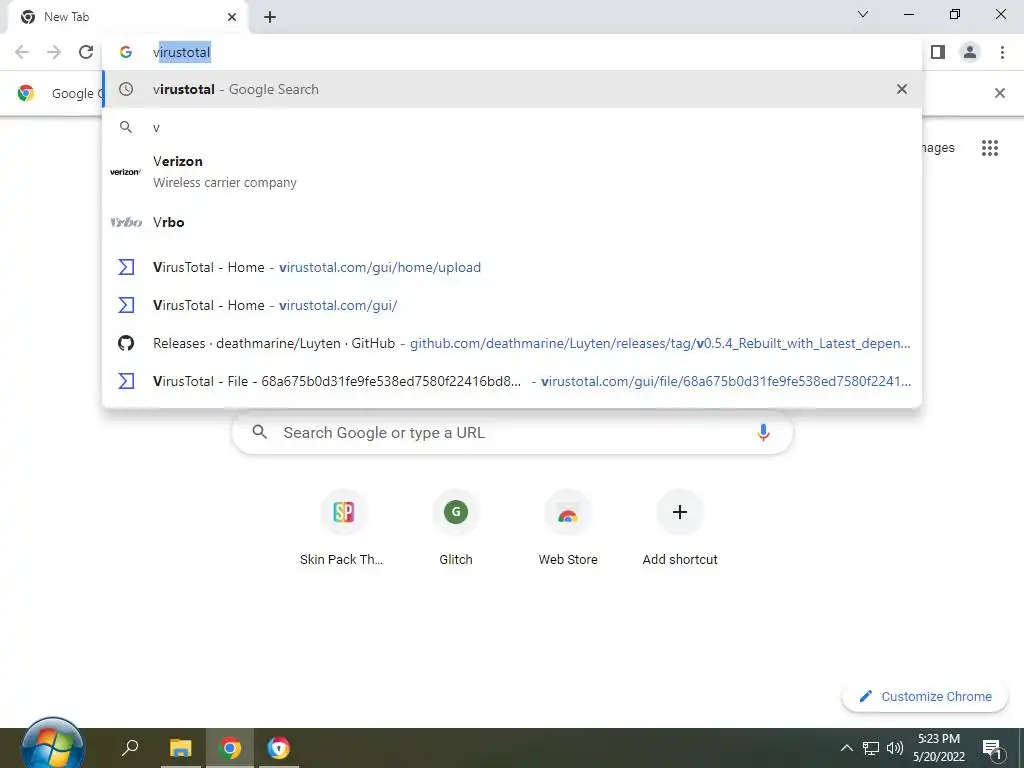This screenshot has width=1024, height=768.
Task: Open taskbar search magnifier
Action: click(130, 748)
